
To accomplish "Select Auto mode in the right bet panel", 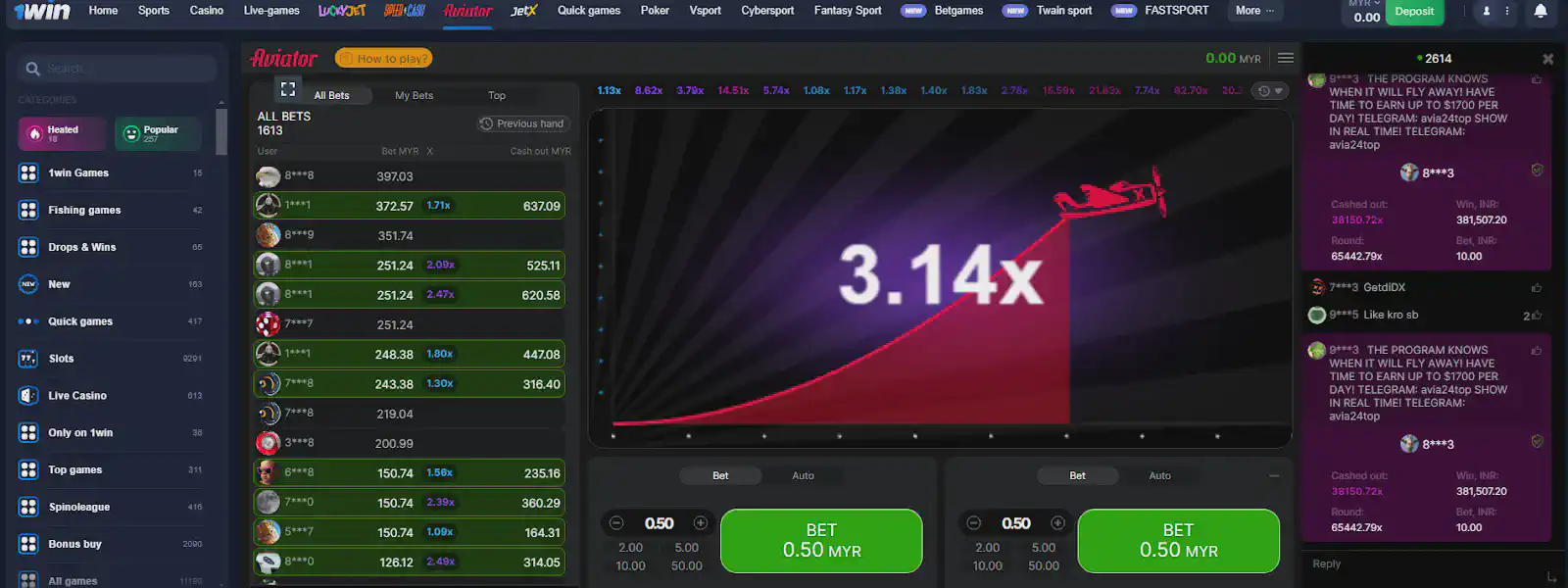I will coord(1159,475).
